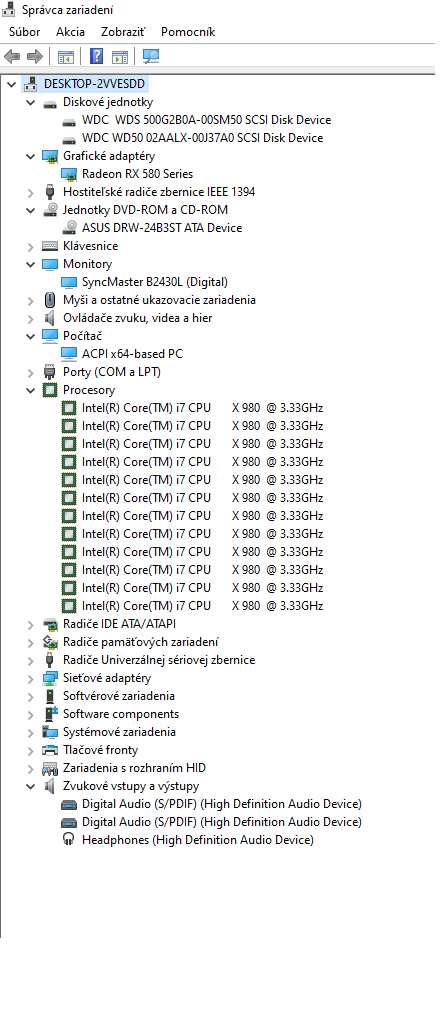This screenshot has width=444, height=1034.
Task: Collapse the Grafické adaptéry category
Action: tap(30, 156)
